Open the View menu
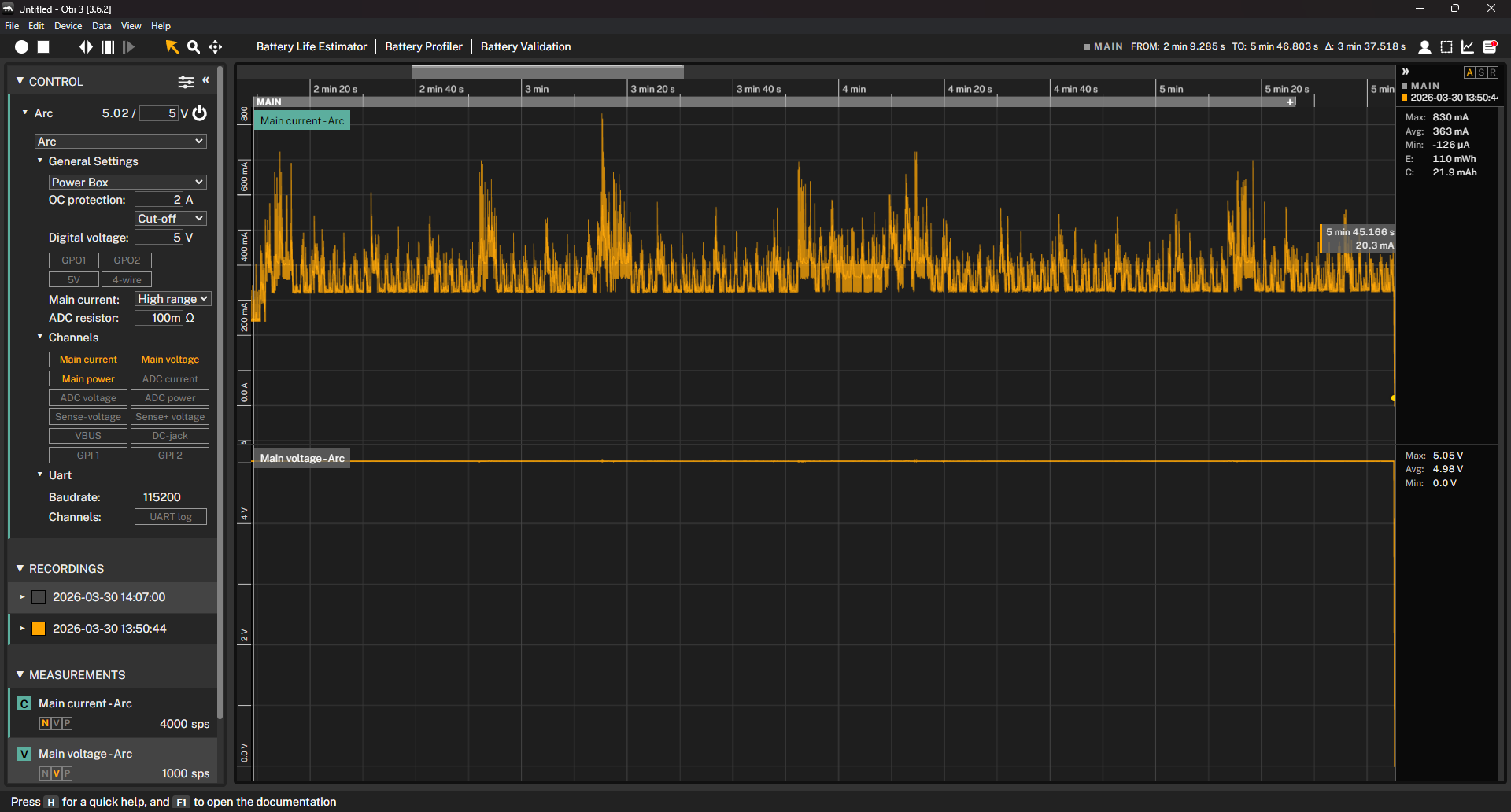 click(x=131, y=26)
